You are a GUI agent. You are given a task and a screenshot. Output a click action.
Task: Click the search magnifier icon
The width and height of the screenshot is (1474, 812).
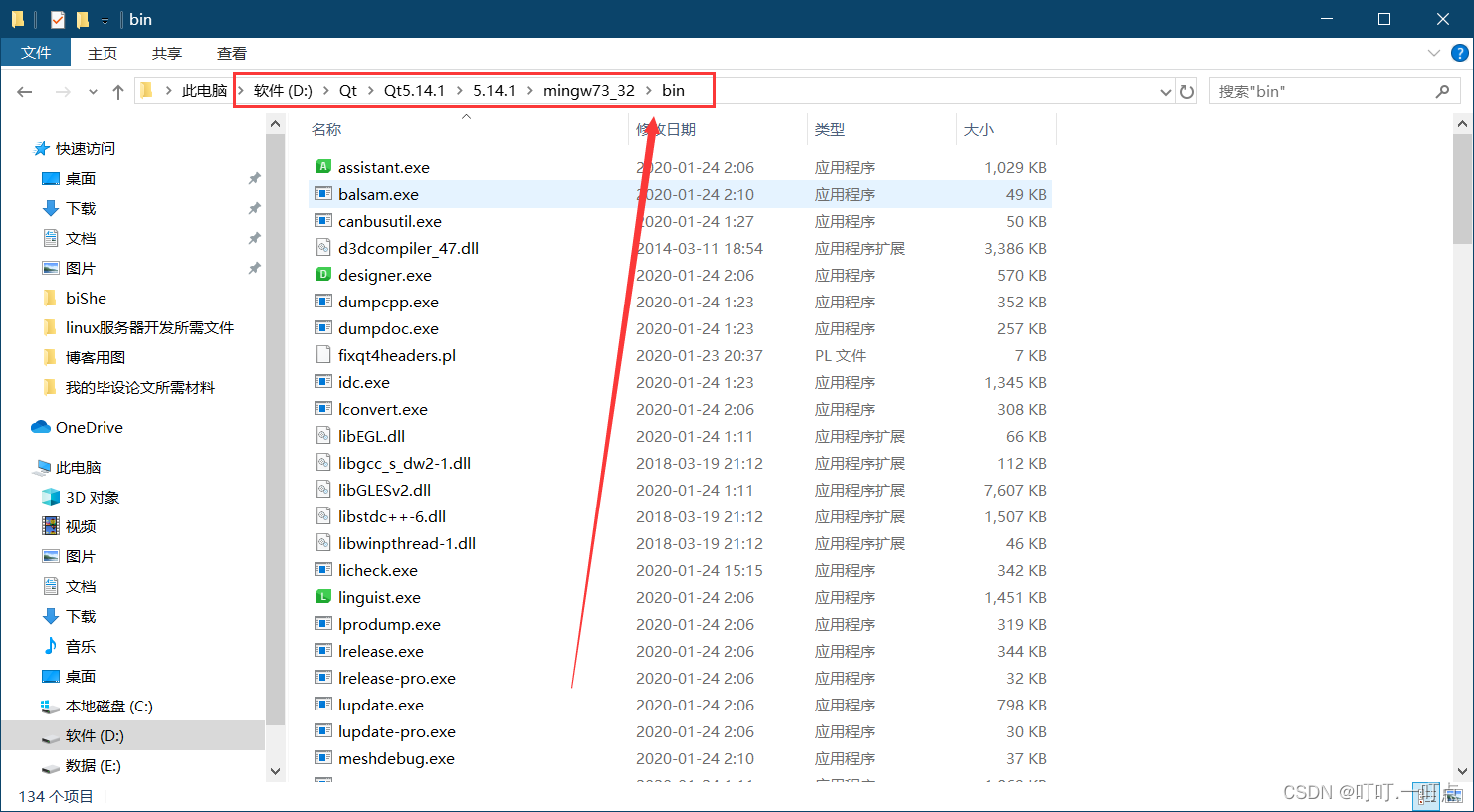[1443, 91]
